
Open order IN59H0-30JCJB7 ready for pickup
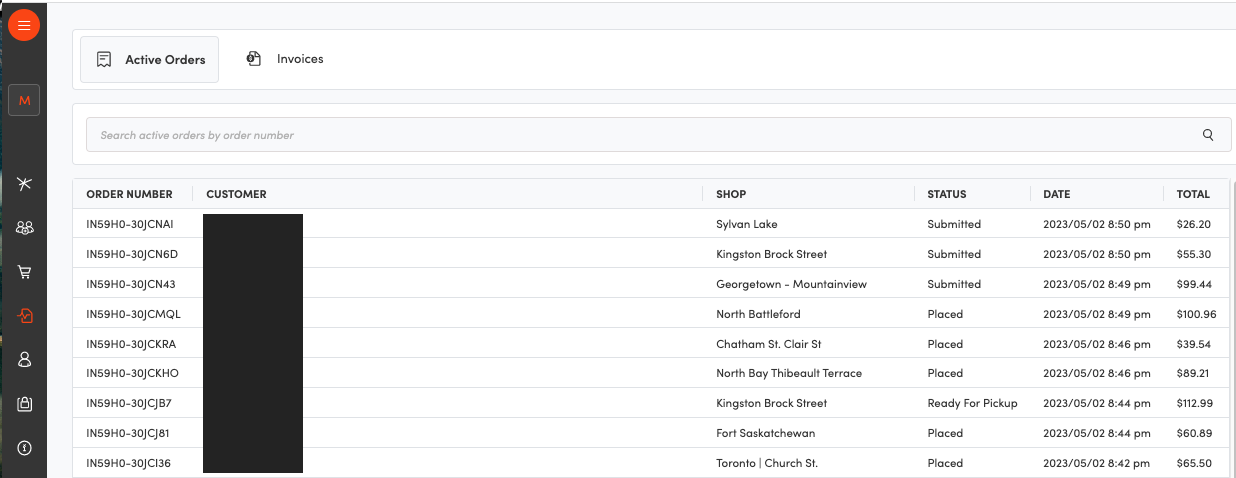[129, 403]
